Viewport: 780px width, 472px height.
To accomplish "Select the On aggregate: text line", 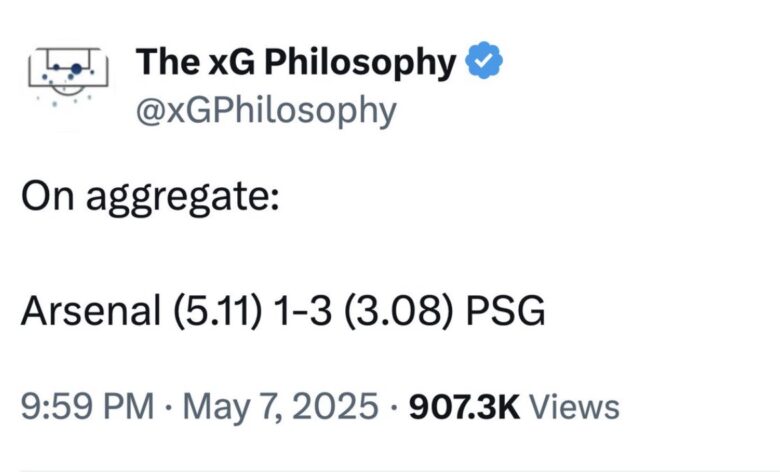I will click(148, 197).
